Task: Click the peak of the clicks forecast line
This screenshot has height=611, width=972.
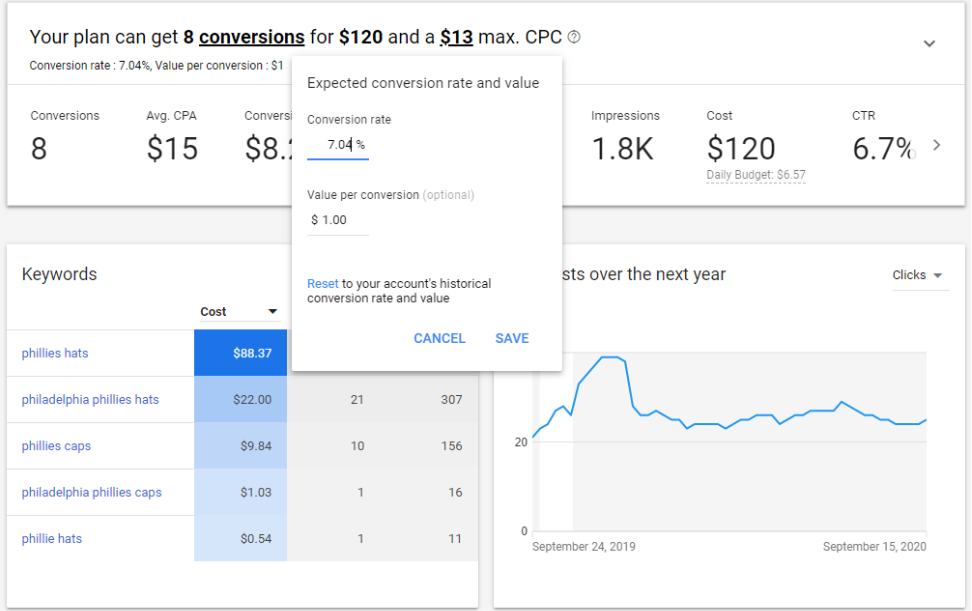Action: [612, 357]
